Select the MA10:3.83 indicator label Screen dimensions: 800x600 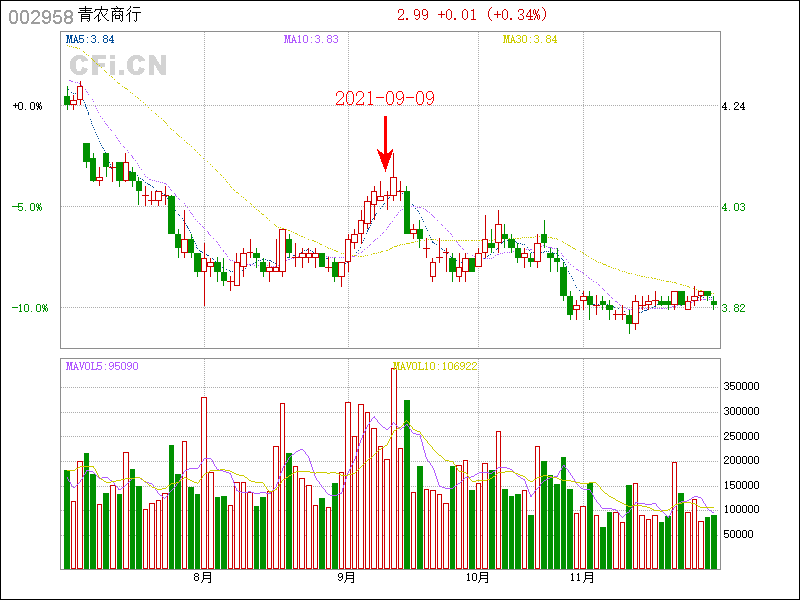[311, 39]
